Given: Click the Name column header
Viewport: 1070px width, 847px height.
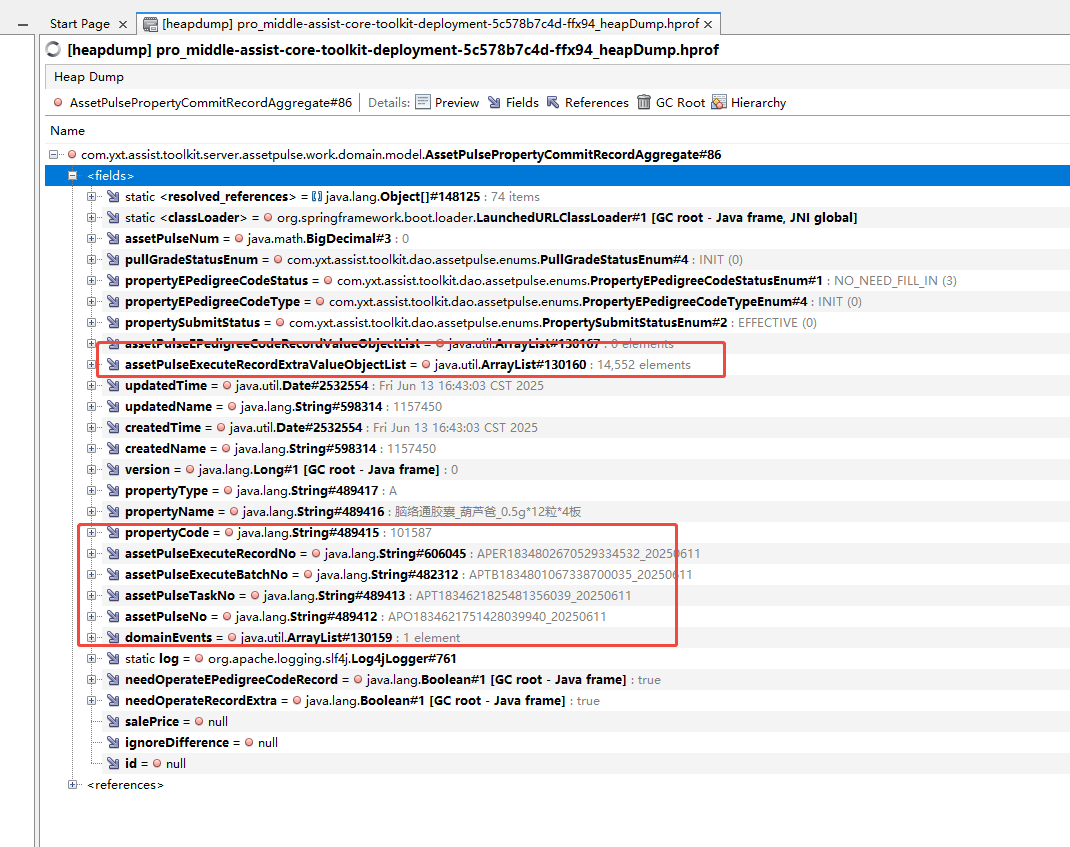Looking at the screenshot, I should coord(68,130).
